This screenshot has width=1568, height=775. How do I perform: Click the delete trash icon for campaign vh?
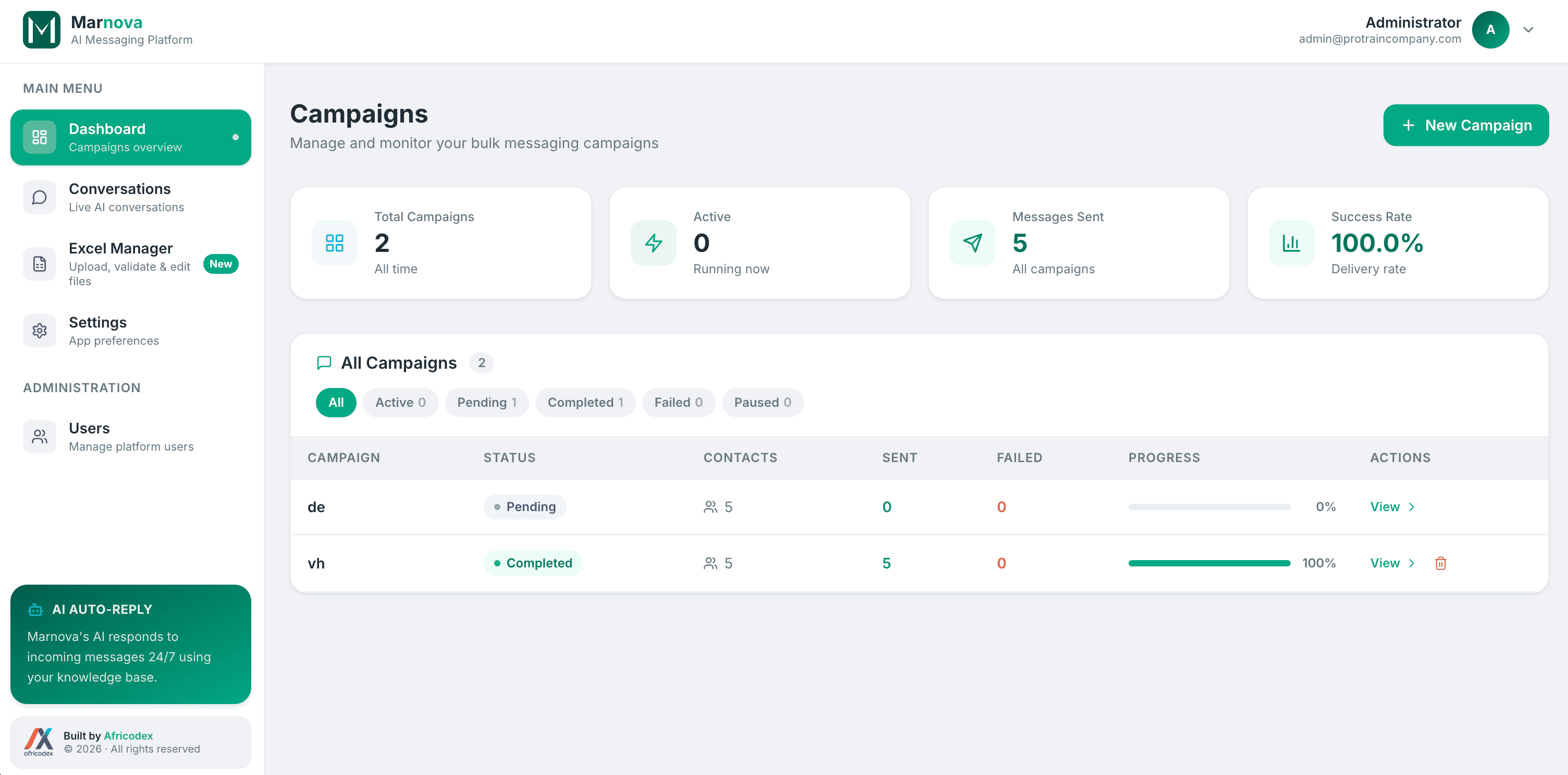click(1441, 563)
